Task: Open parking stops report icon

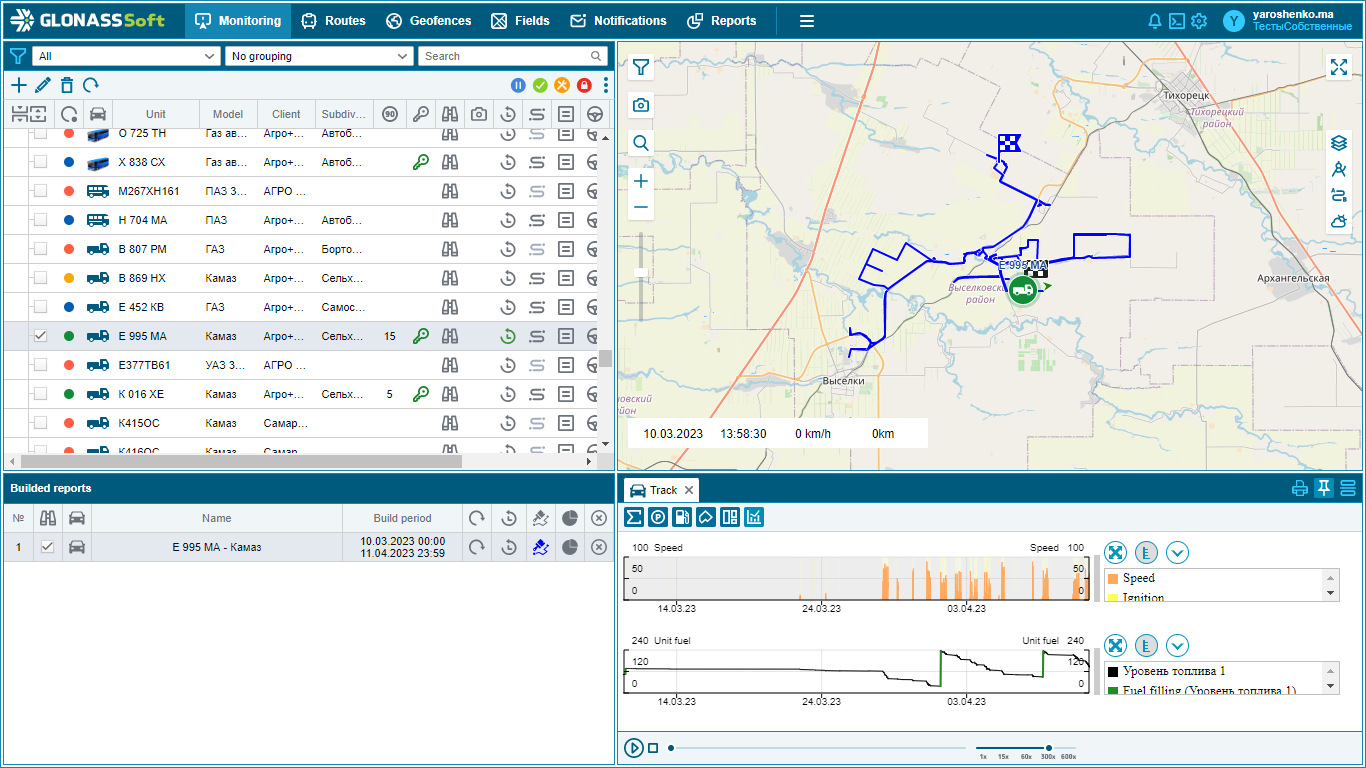Action: point(658,517)
